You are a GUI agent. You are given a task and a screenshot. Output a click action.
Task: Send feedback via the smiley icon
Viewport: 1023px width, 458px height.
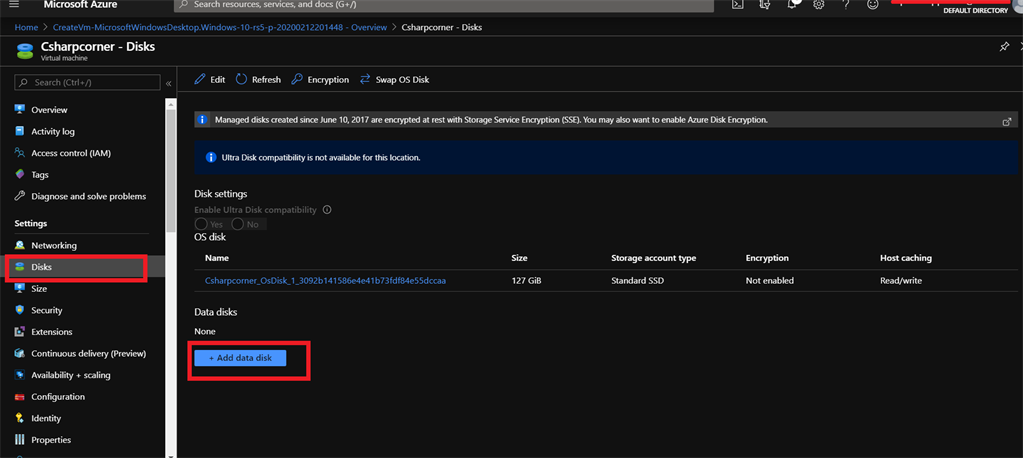click(x=872, y=4)
